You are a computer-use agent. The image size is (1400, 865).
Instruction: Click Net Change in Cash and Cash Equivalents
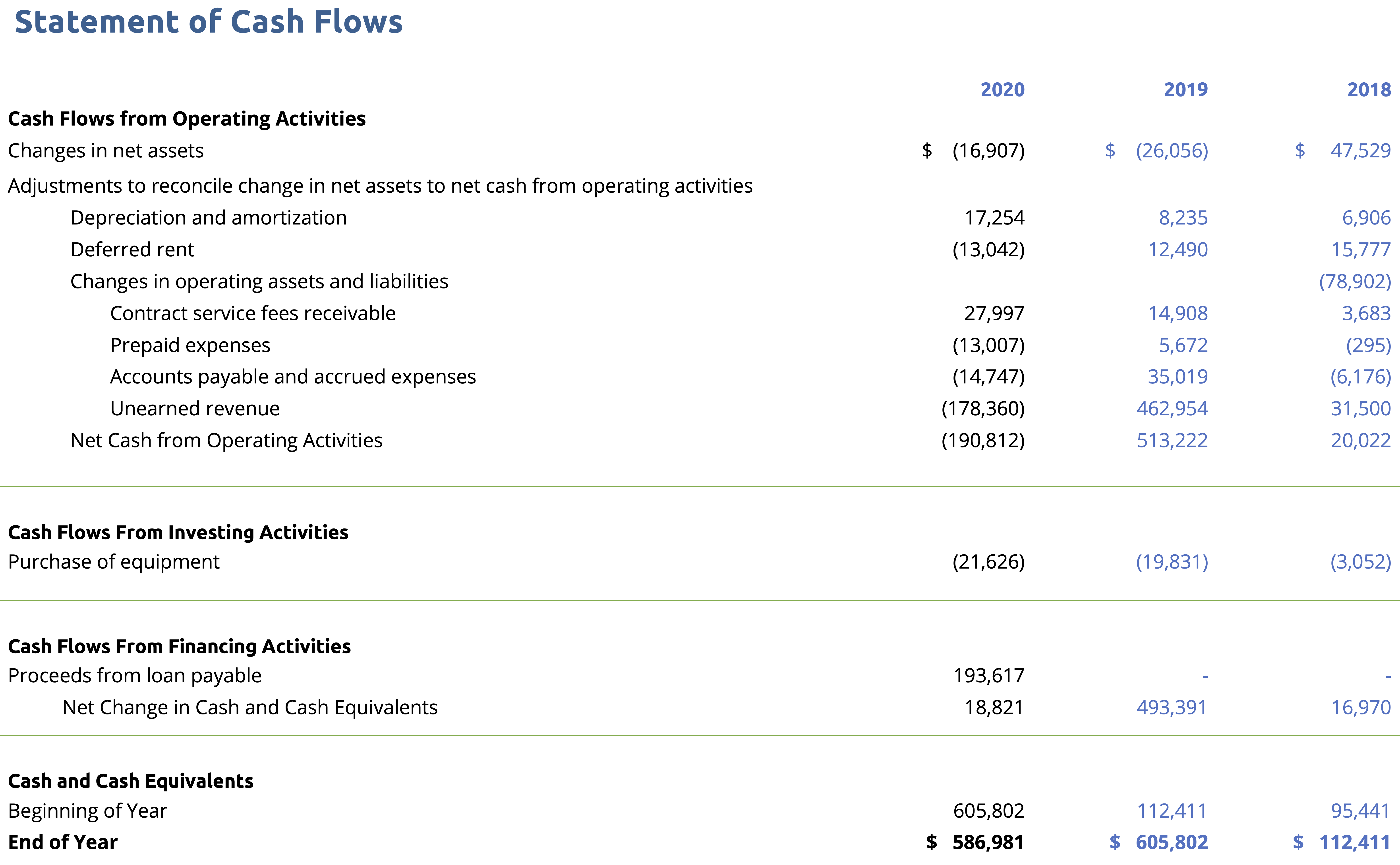tap(250, 708)
